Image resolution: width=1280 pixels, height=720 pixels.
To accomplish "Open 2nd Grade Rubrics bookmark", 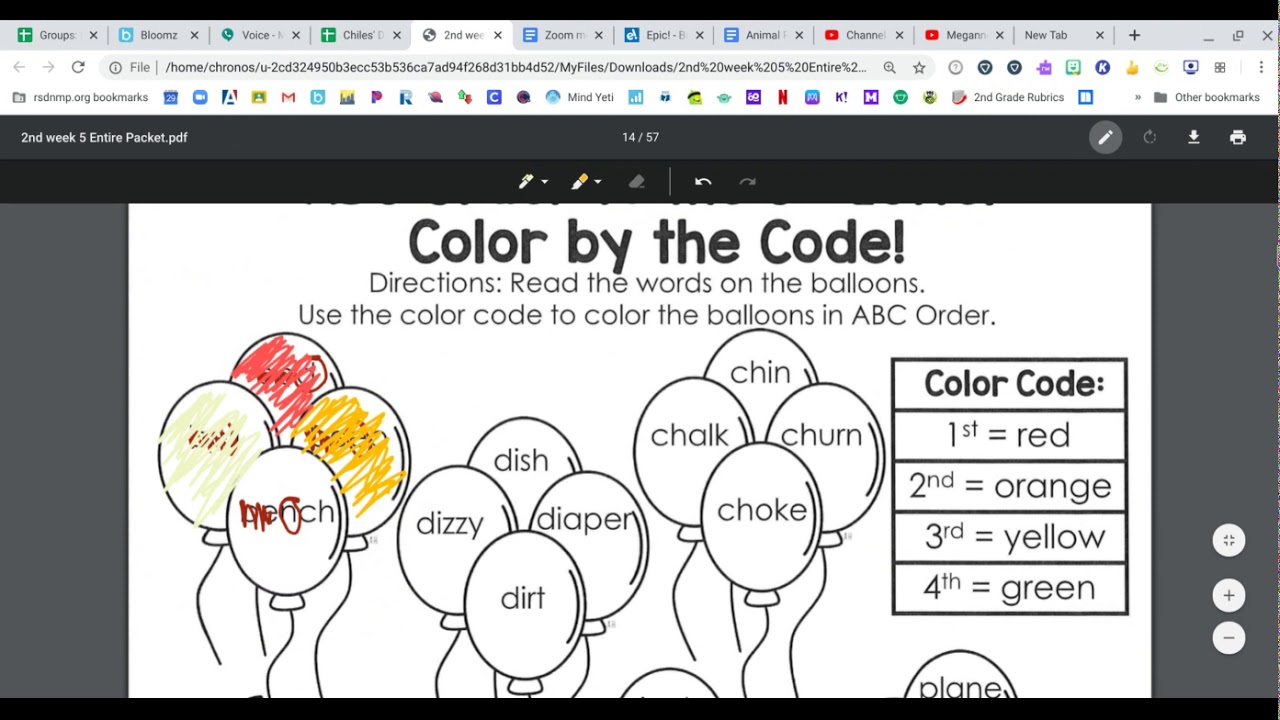I will click(1007, 97).
